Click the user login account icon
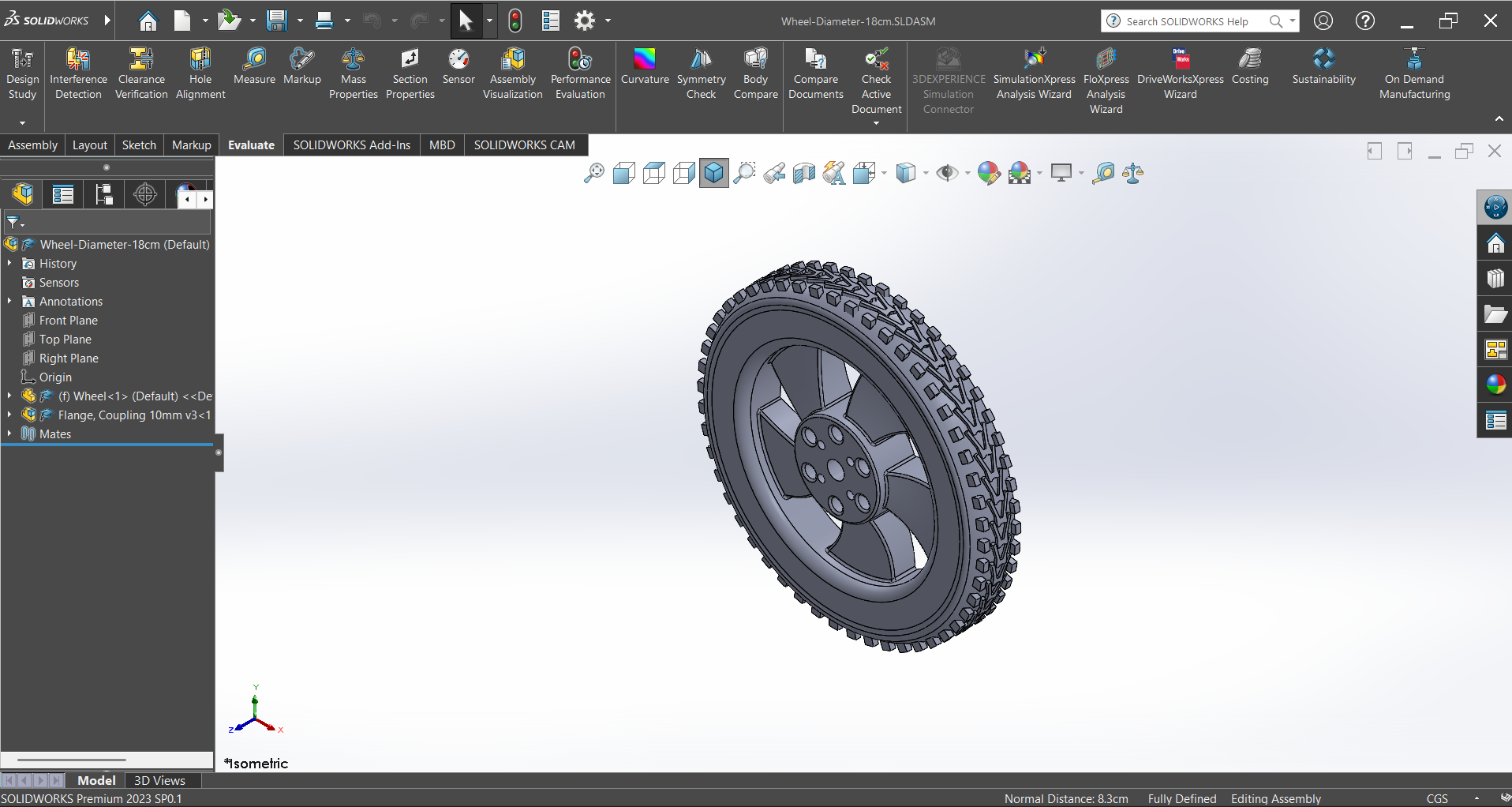 pos(1323,21)
